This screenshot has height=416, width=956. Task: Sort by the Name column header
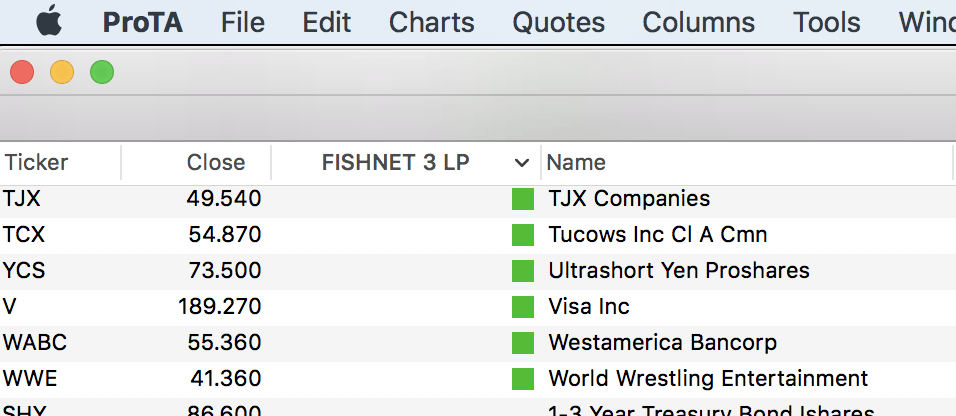tap(576, 163)
